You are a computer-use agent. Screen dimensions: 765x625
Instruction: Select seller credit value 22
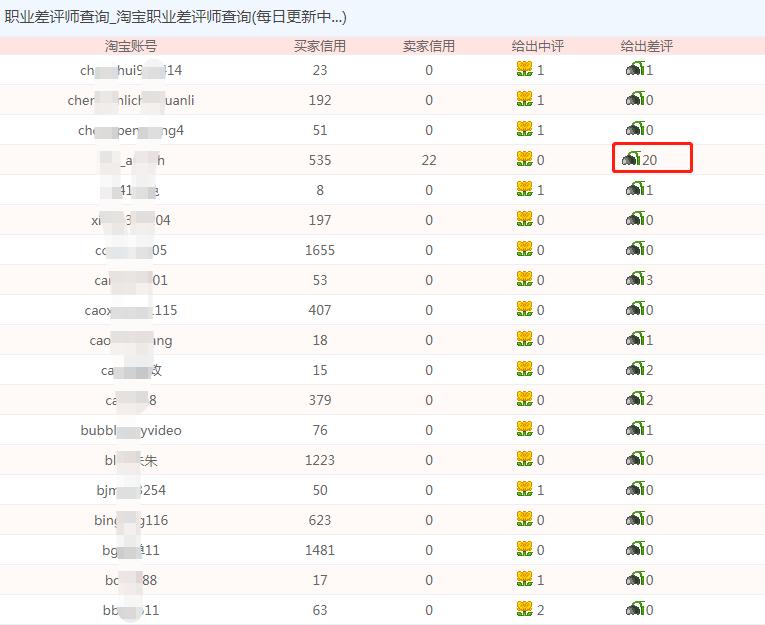(429, 160)
